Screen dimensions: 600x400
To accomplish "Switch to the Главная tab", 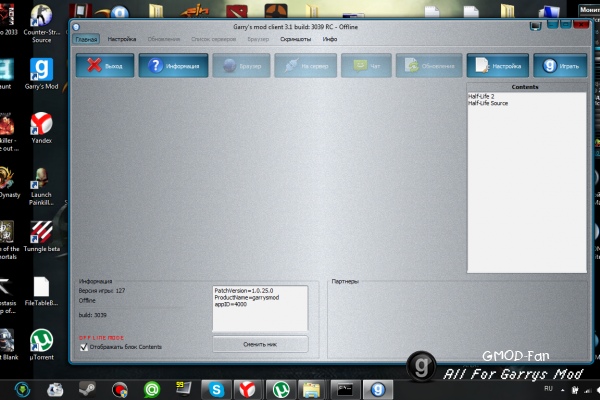I will pyautogui.click(x=86, y=39).
